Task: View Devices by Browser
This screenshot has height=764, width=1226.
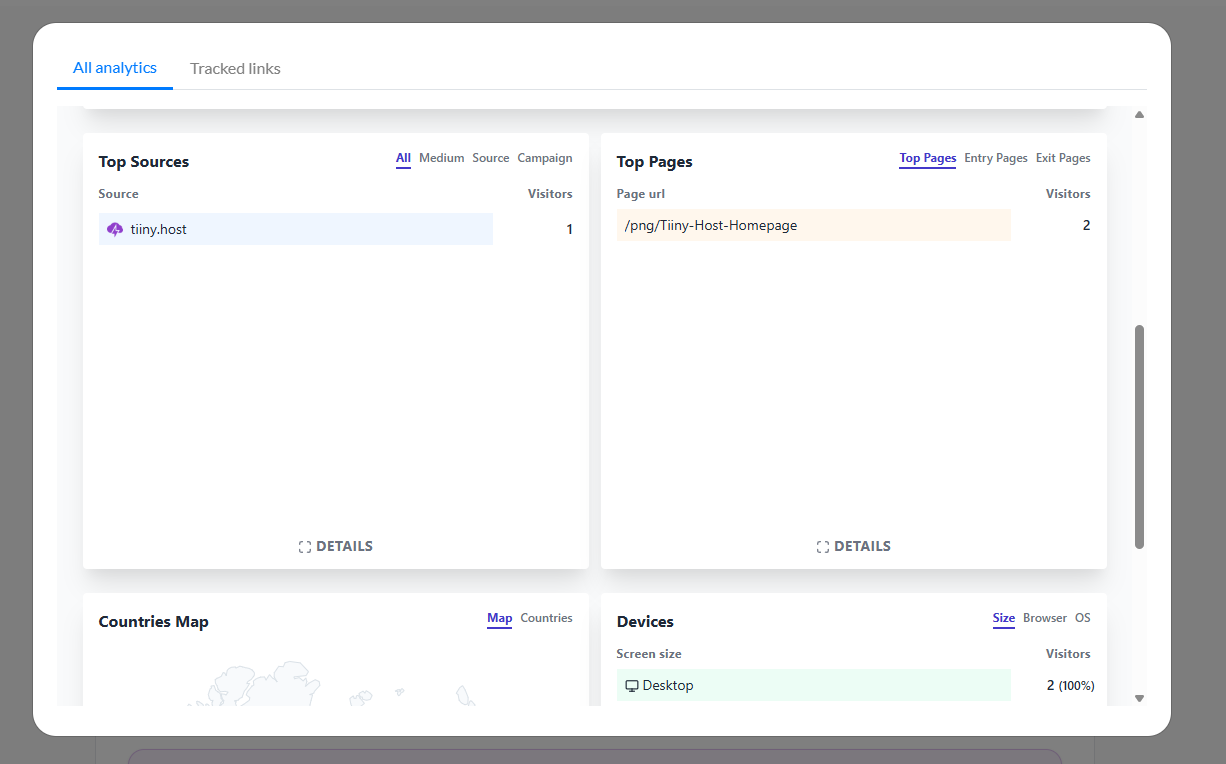Action: [x=1045, y=618]
